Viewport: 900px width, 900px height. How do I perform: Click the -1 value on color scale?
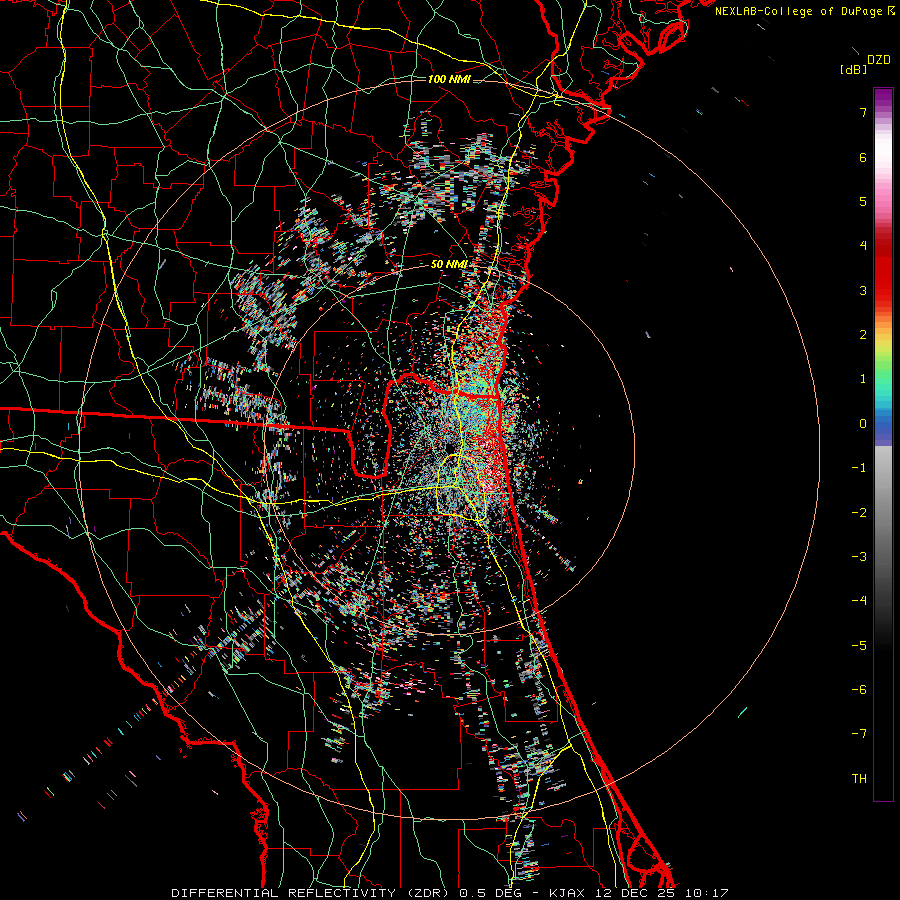pos(859,468)
